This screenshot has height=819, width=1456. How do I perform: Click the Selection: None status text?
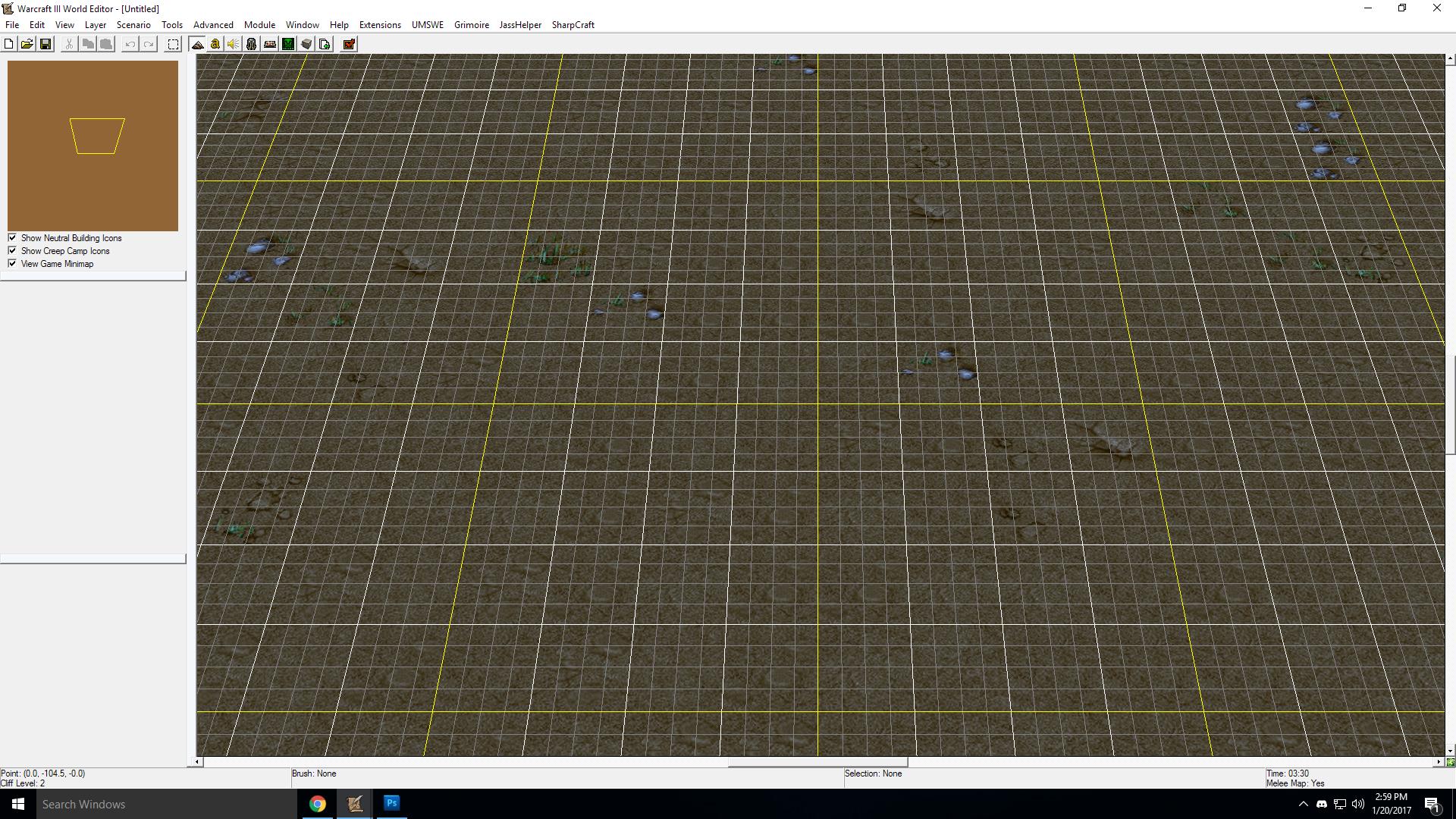pos(873,773)
